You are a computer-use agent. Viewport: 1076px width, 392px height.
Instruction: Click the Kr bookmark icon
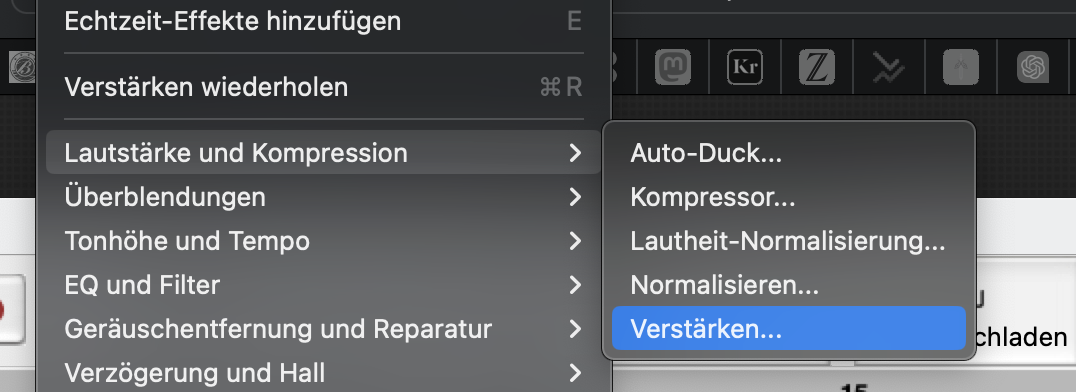pyautogui.click(x=745, y=67)
